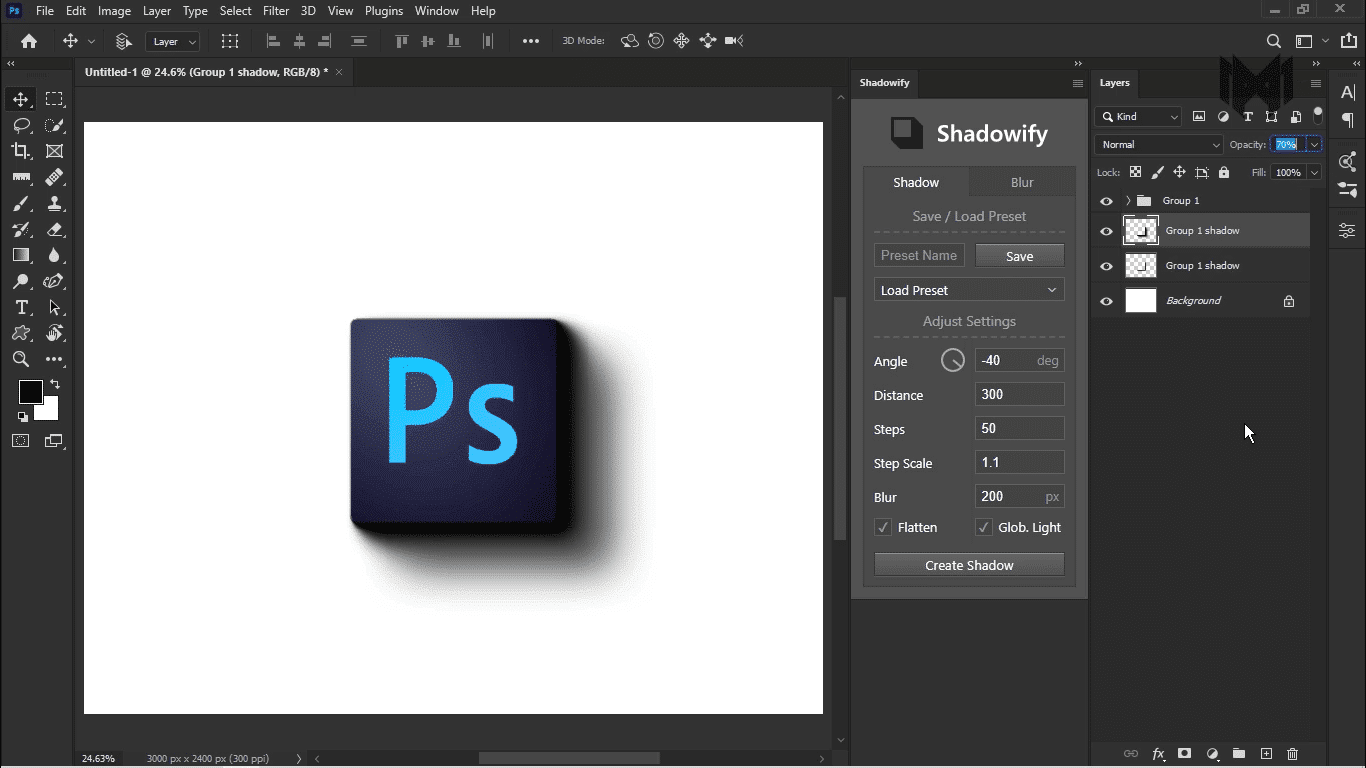Click the foreground black color swatch
Image resolution: width=1366 pixels, height=768 pixels.
tap(30, 392)
